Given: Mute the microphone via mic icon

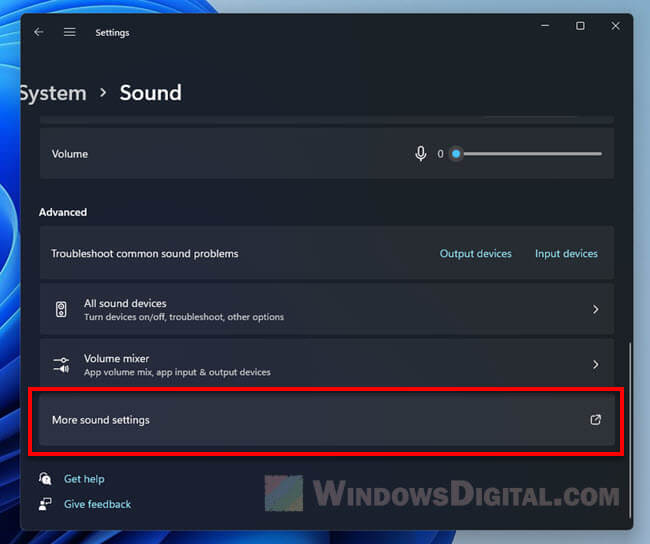Looking at the screenshot, I should 421,154.
